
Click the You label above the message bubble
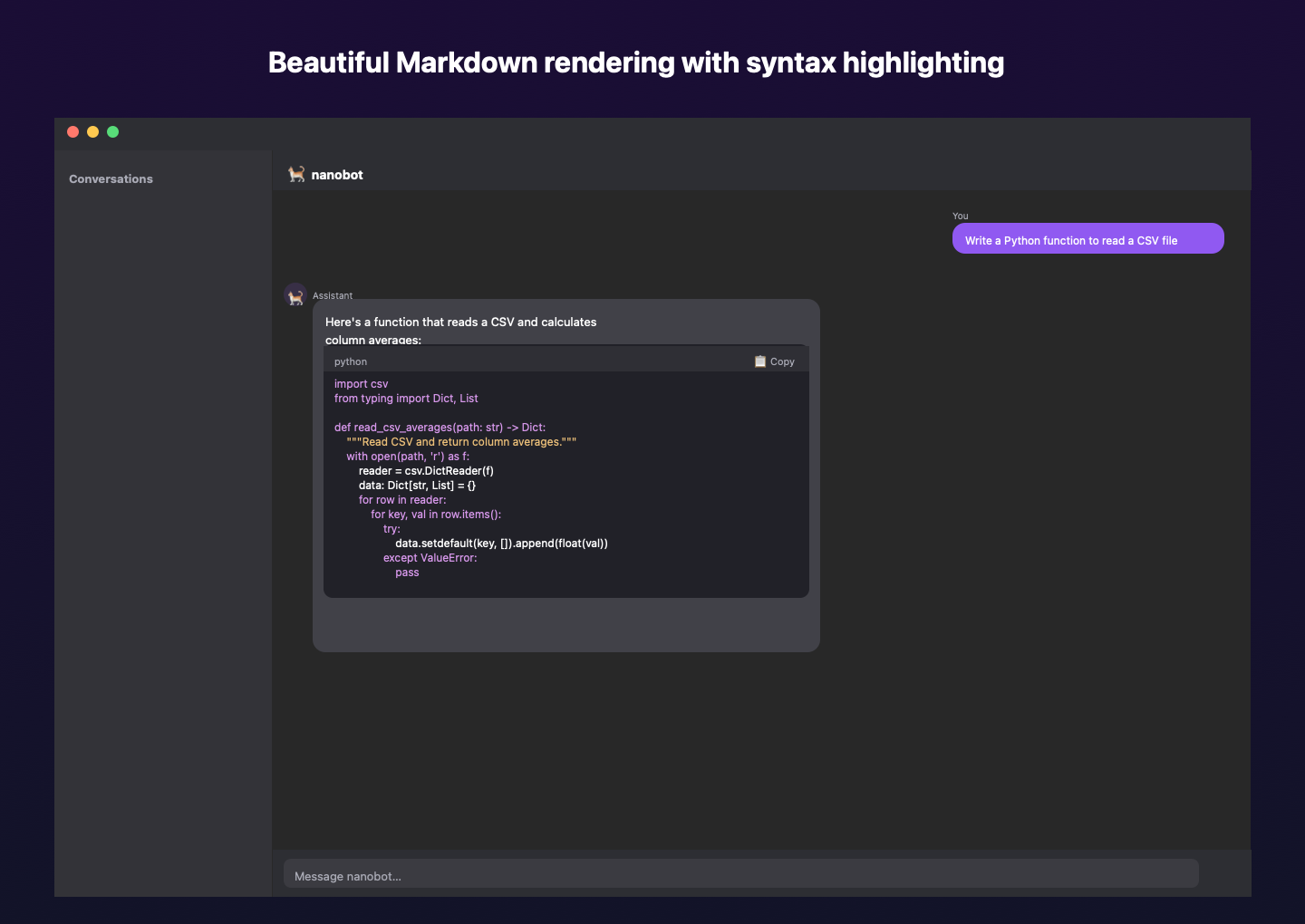pos(960,216)
